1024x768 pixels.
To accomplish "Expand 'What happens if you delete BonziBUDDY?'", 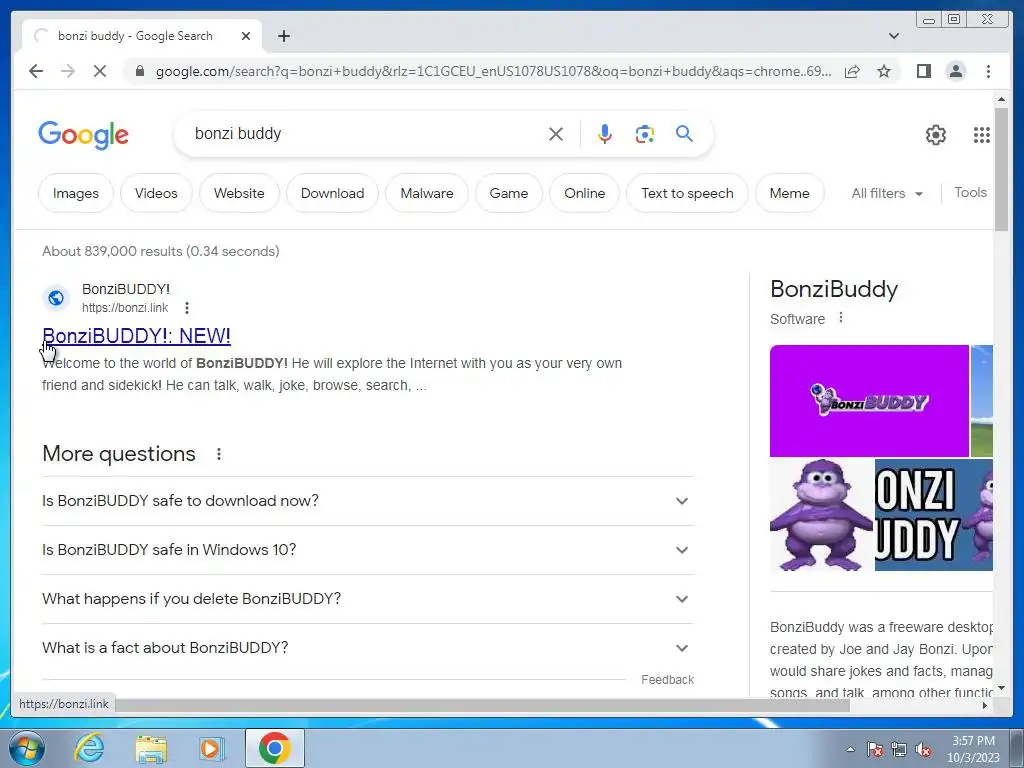I will click(368, 599).
